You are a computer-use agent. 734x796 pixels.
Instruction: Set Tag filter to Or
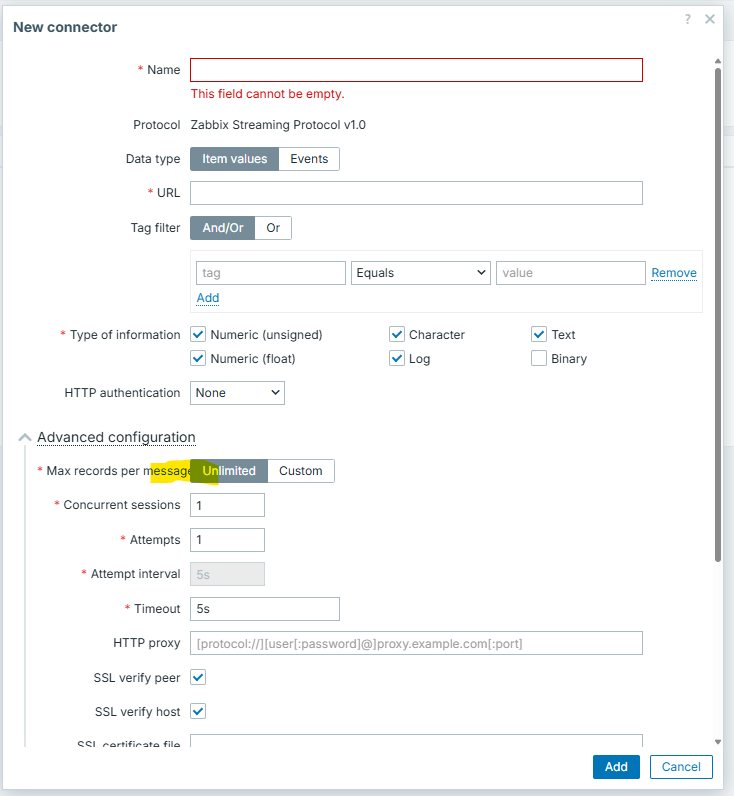pyautogui.click(x=273, y=228)
